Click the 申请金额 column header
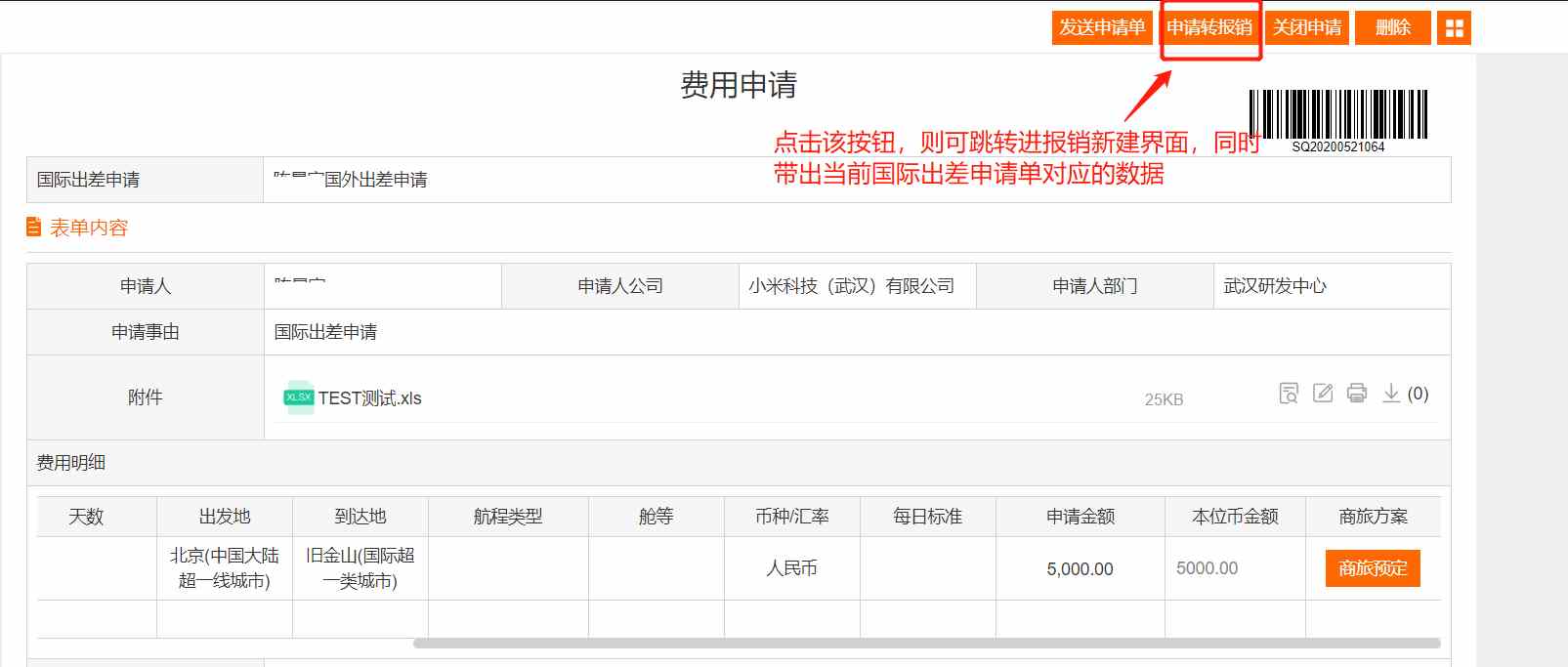Viewport: 1568px width, 667px height. click(x=1081, y=517)
